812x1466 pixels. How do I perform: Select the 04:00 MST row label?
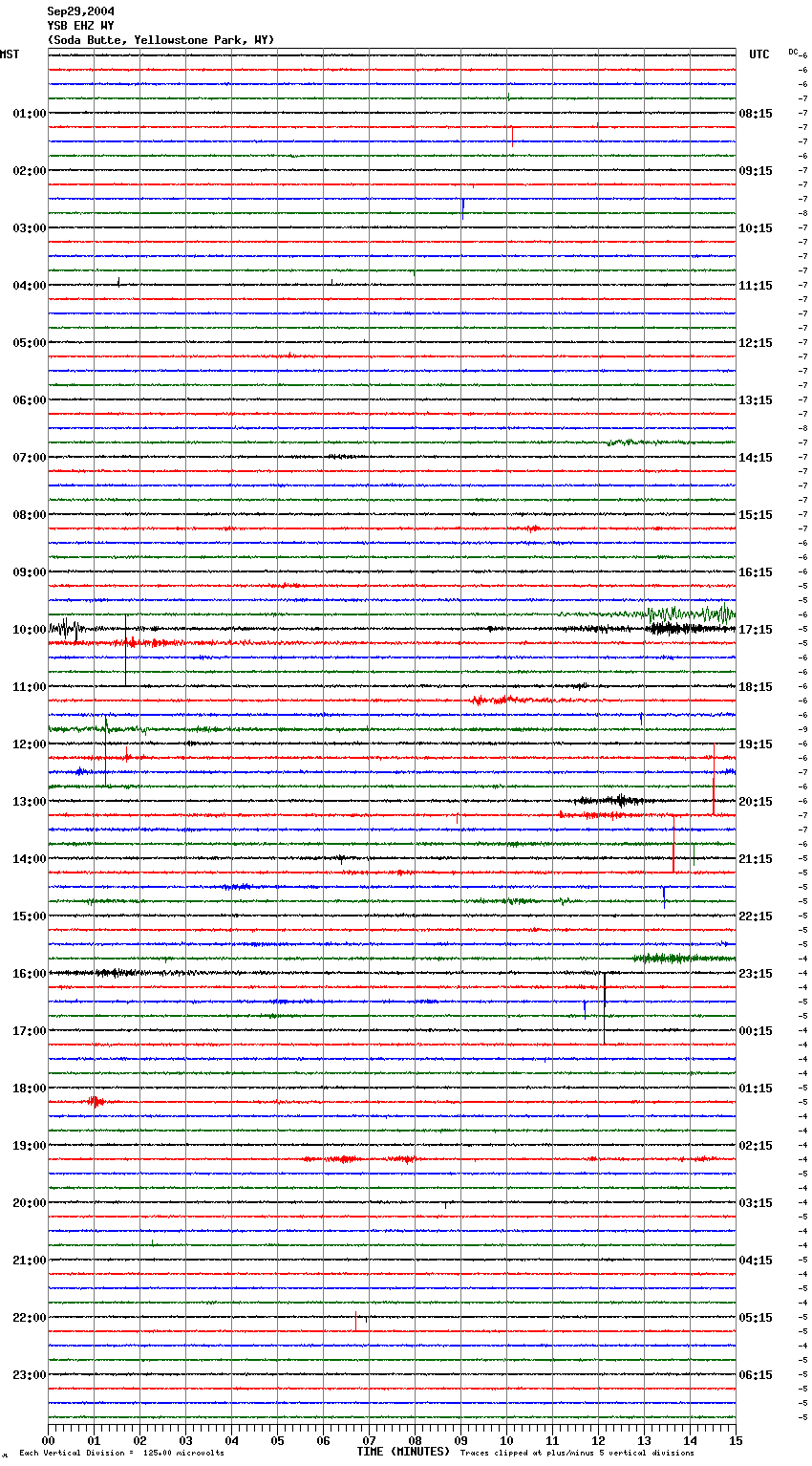click(30, 286)
